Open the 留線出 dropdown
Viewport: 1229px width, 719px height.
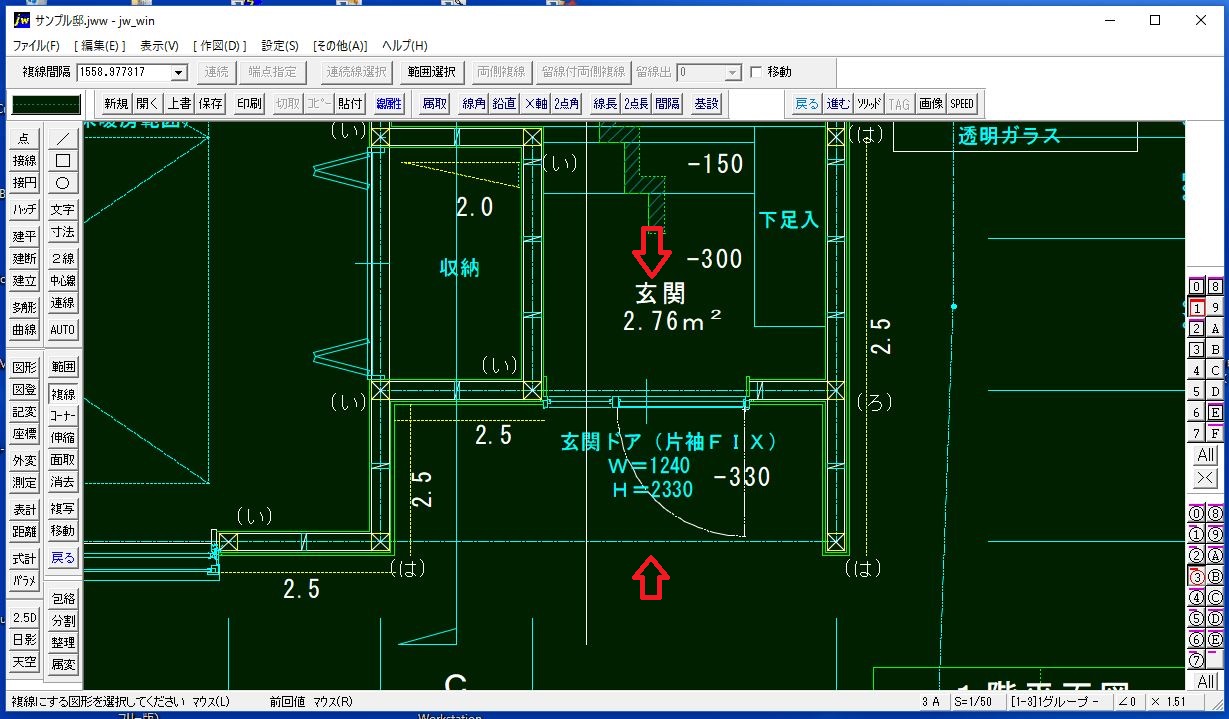click(x=732, y=72)
